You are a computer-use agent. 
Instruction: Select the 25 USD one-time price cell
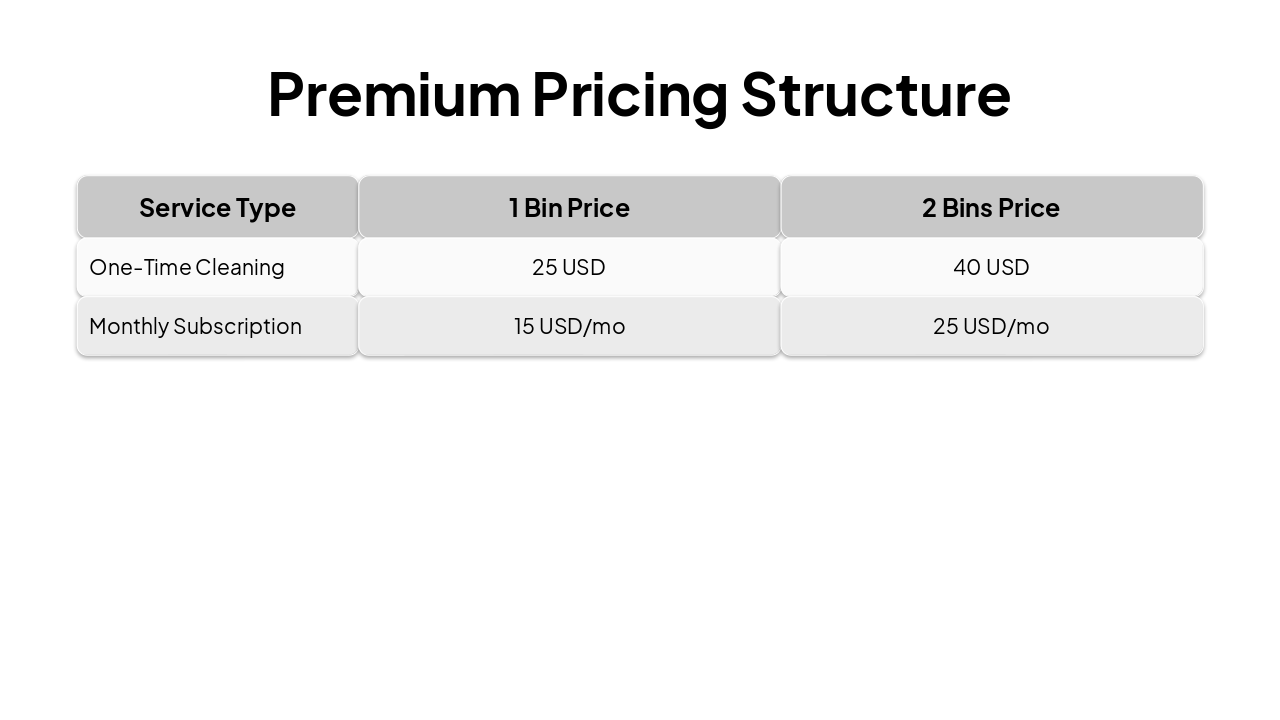(x=569, y=267)
